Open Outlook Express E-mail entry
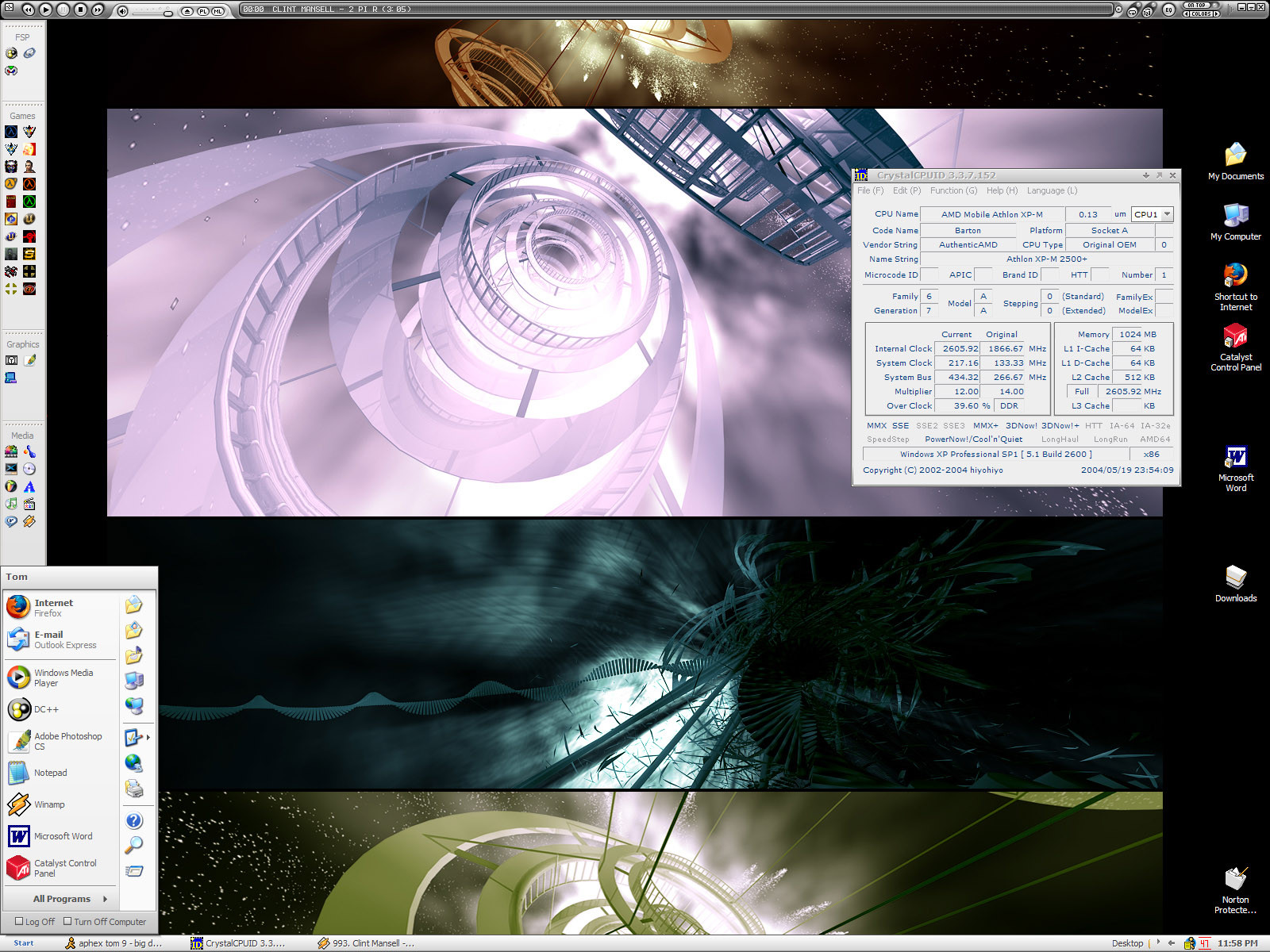Viewport: 1270px width, 952px height. (x=60, y=639)
